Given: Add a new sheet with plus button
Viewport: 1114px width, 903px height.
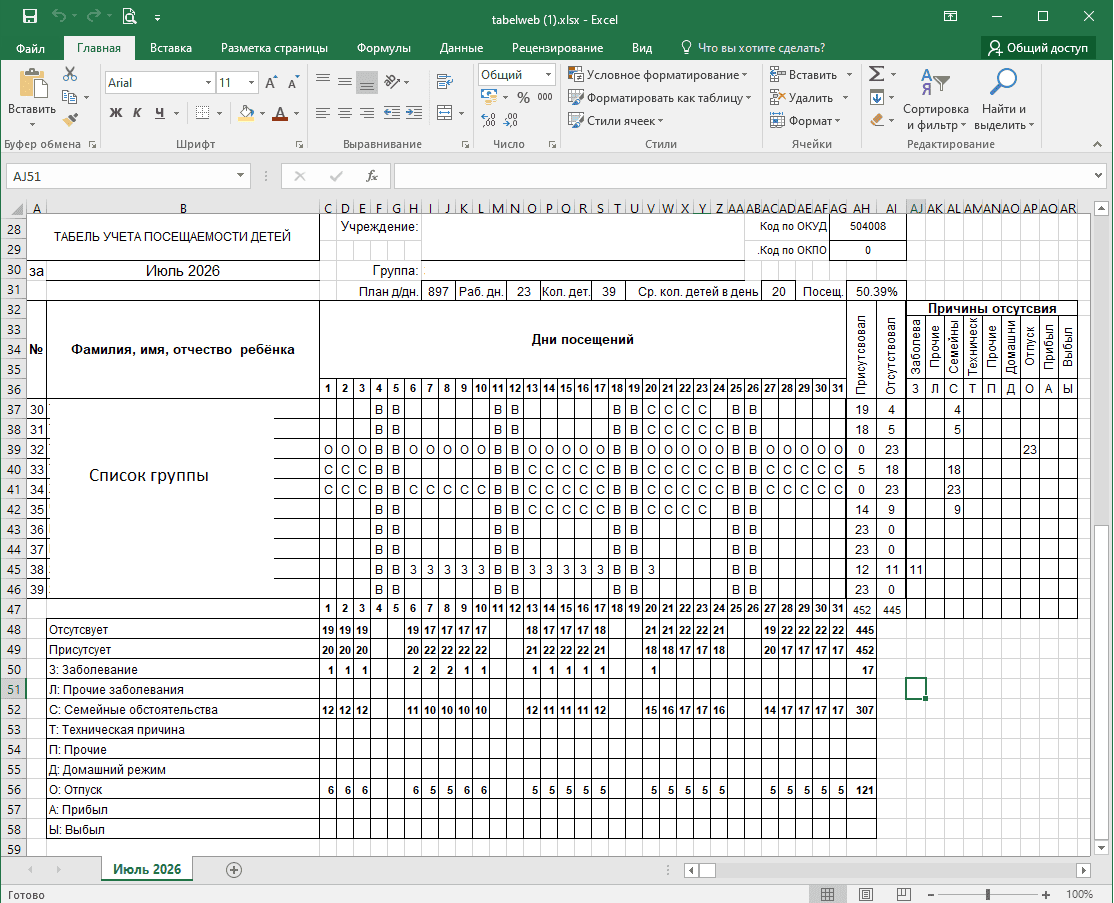Looking at the screenshot, I should pos(234,870).
